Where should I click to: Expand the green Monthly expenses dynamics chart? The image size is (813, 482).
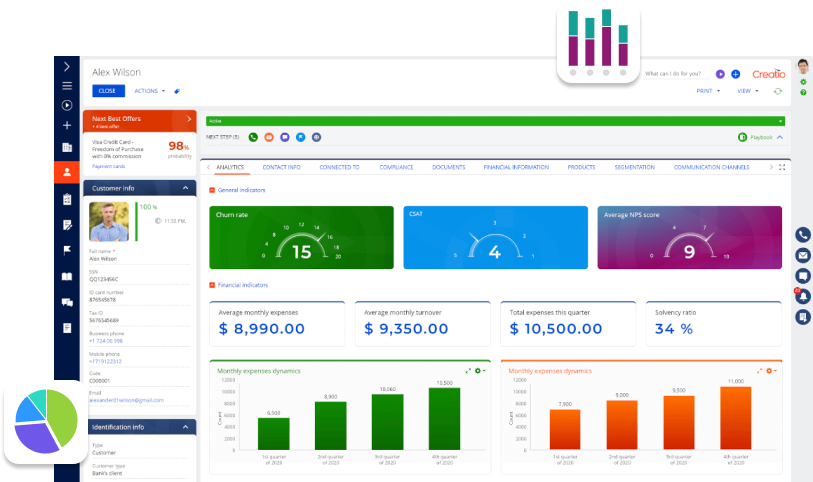click(x=468, y=371)
